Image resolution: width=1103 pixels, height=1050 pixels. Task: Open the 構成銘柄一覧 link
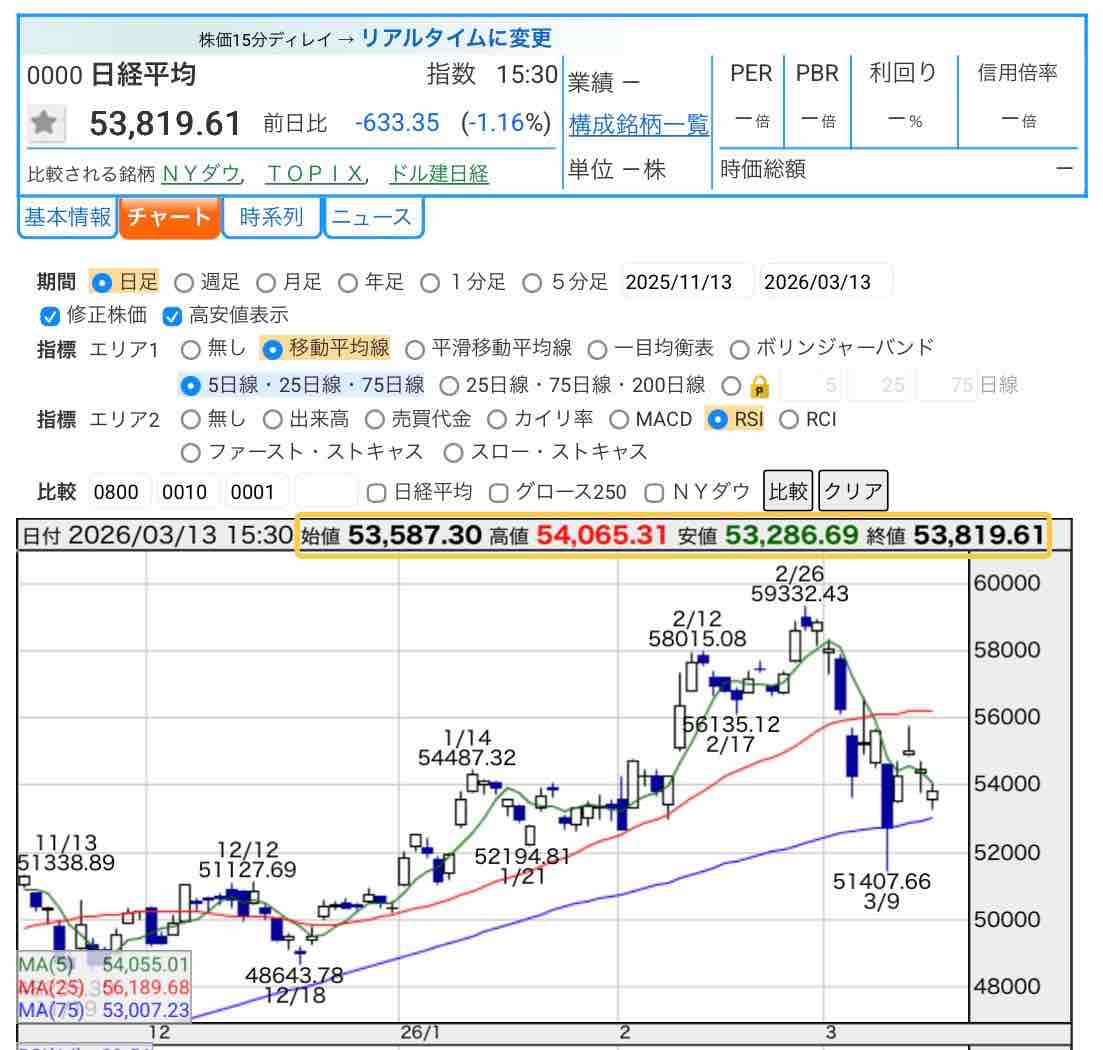click(x=638, y=124)
